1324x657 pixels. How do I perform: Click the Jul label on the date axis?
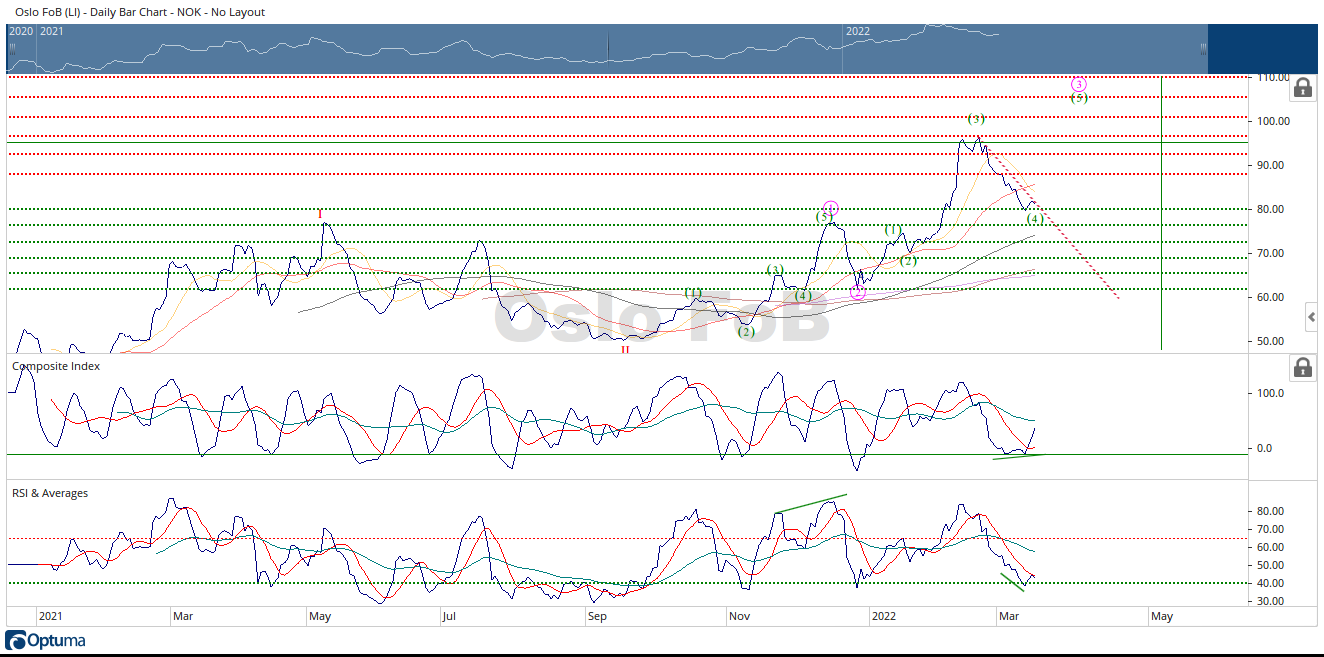pyautogui.click(x=449, y=616)
